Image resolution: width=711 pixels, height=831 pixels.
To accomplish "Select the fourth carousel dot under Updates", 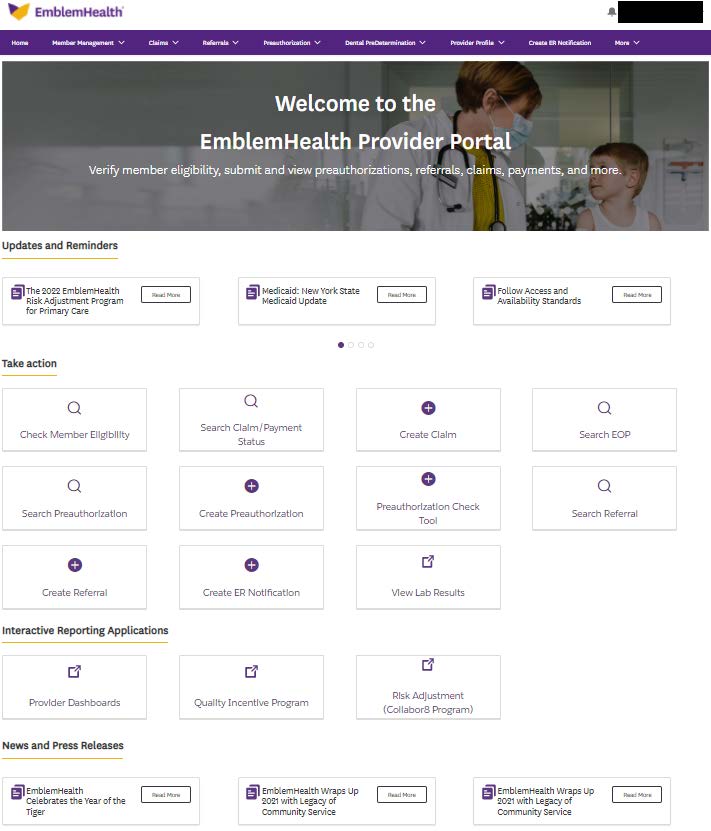I will point(371,345).
